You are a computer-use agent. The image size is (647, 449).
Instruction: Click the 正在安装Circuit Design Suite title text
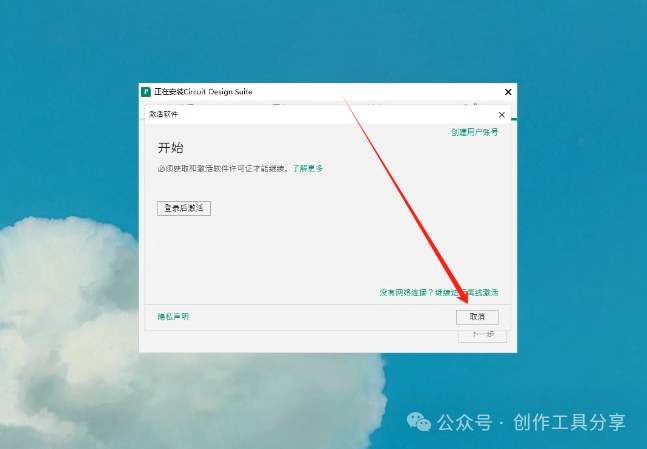(x=203, y=92)
